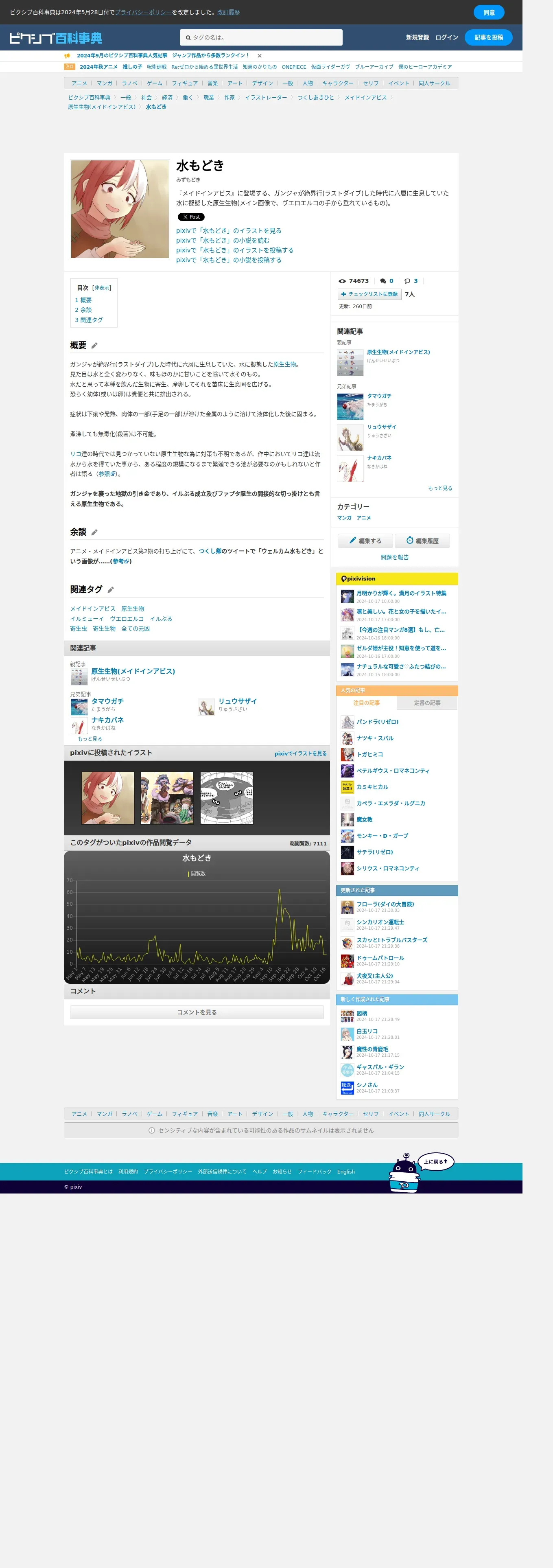This screenshot has height=1568, width=553.
Task: Open つくしあきひと breadcrumb link
Action: pos(316,97)
